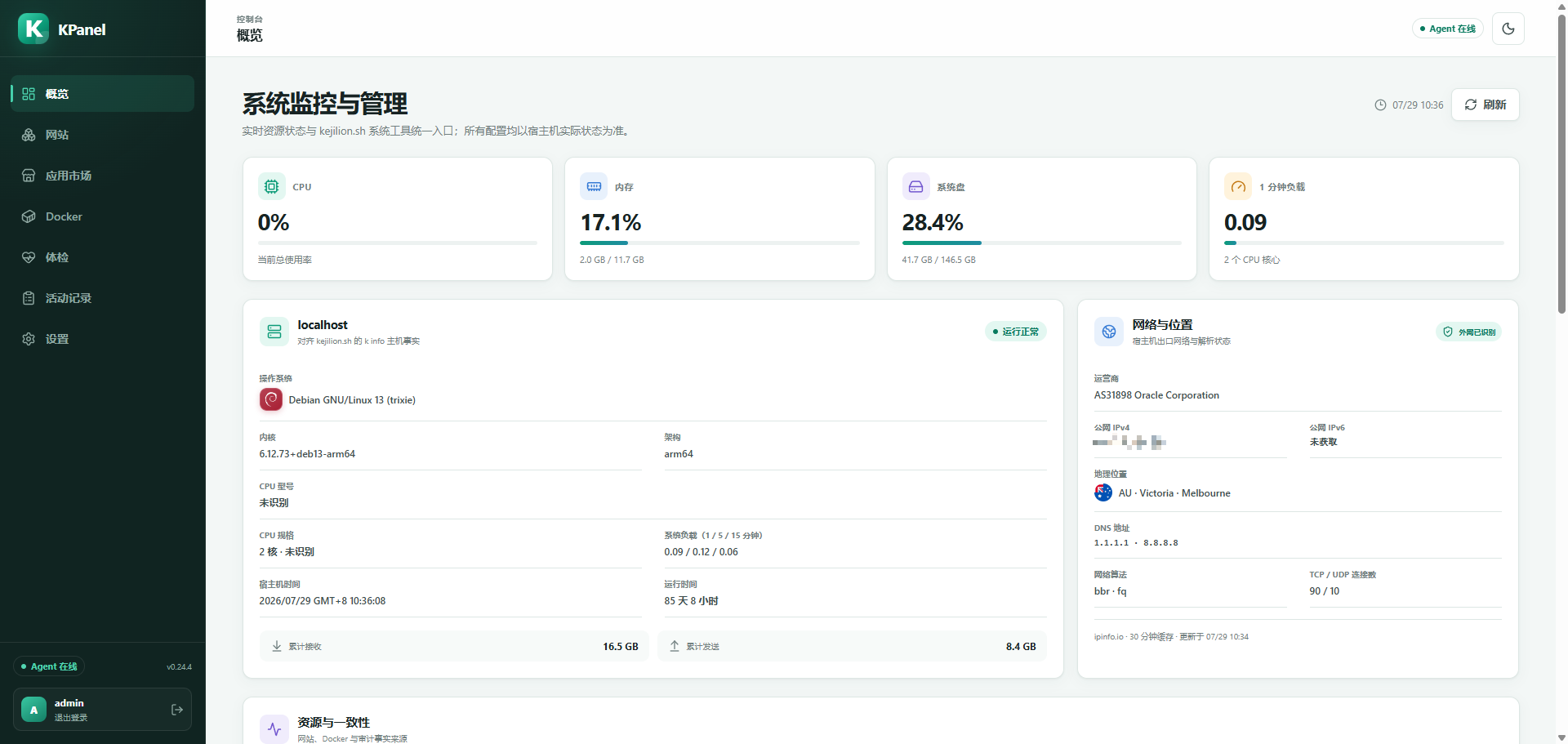Screen dimensions: 1568x744
Task: Click the 1 分钟负载 gauge icon
Action: click(x=1238, y=187)
